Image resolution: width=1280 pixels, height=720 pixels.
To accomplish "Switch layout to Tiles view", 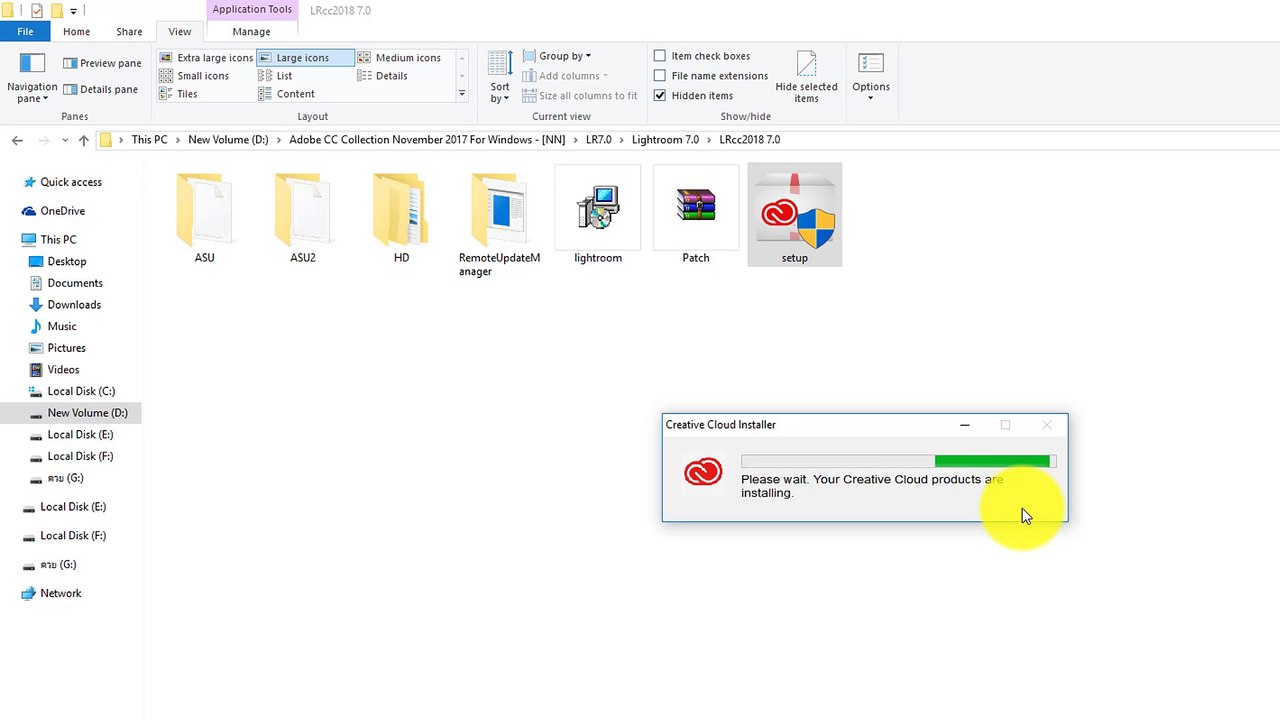I will (178, 94).
